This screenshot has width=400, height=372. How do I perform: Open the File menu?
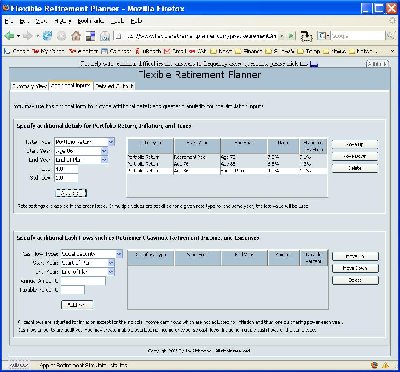click(x=8, y=21)
